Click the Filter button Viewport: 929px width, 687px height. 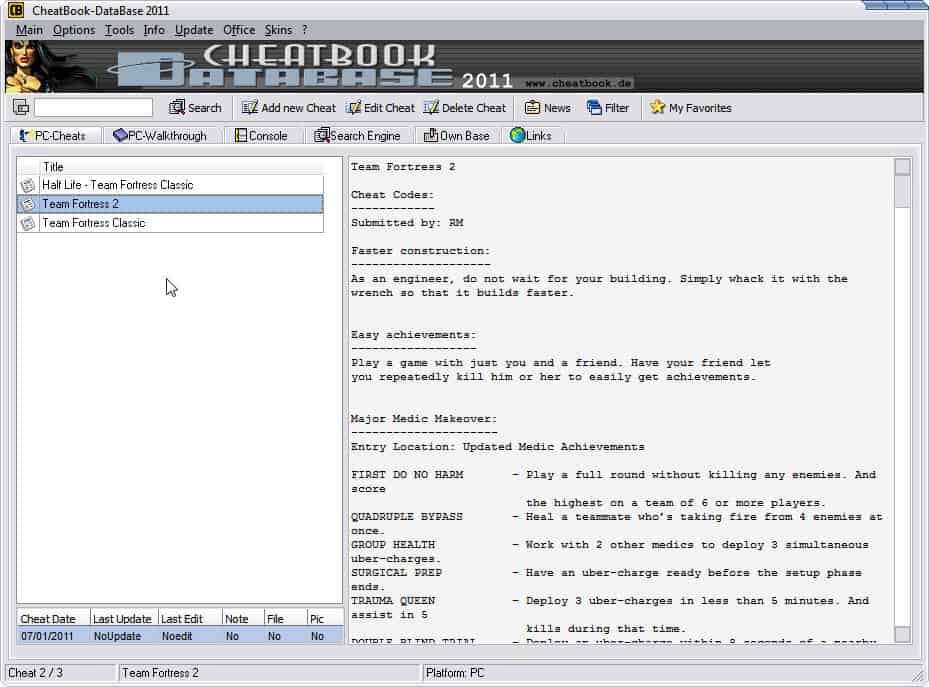tap(608, 108)
